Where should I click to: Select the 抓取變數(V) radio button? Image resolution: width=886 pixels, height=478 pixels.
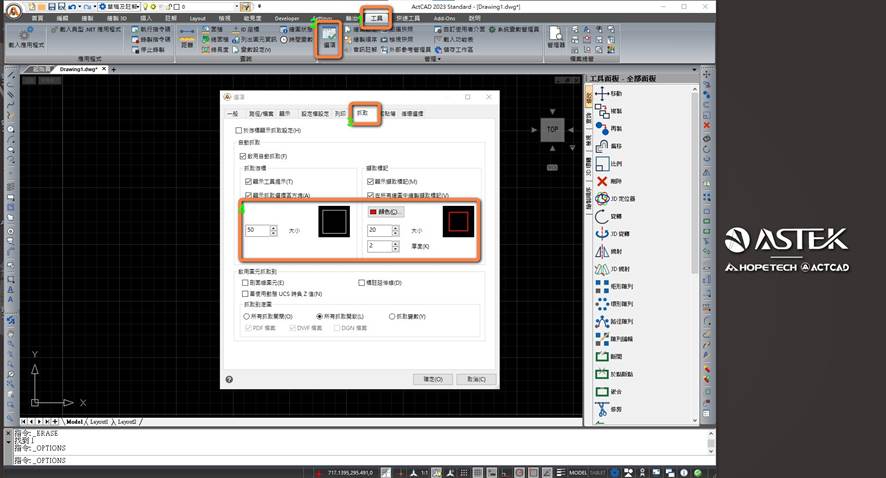(392, 316)
